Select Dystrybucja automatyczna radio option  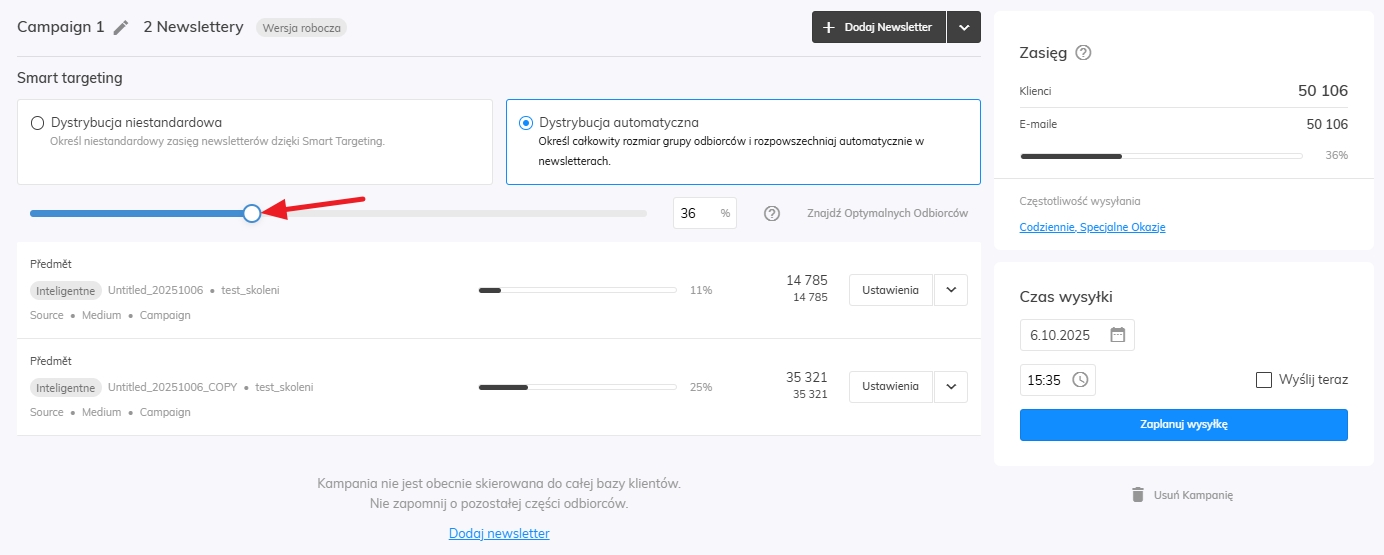(526, 123)
